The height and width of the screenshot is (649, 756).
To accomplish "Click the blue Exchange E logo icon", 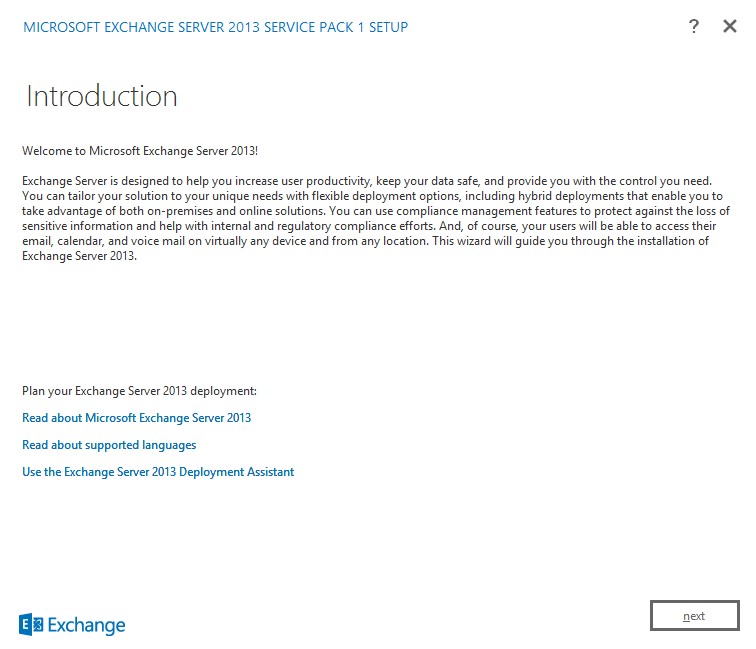I will (x=32, y=625).
